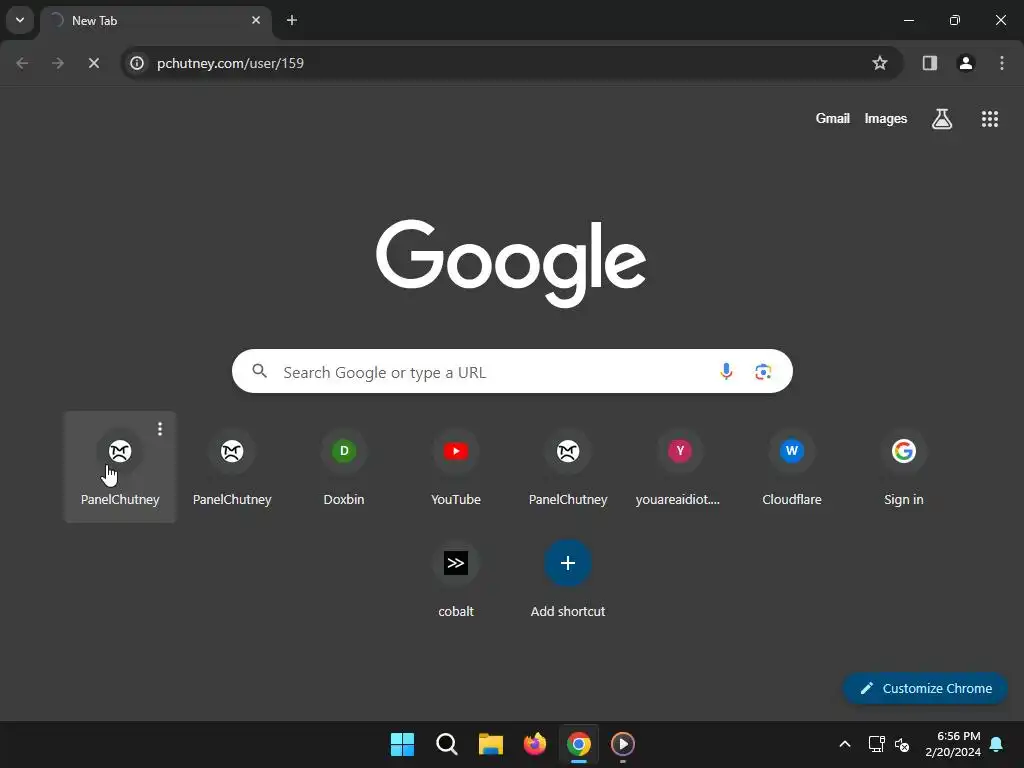Image resolution: width=1024 pixels, height=768 pixels.
Task: Open the Google Sign in shortcut
Action: click(x=904, y=467)
